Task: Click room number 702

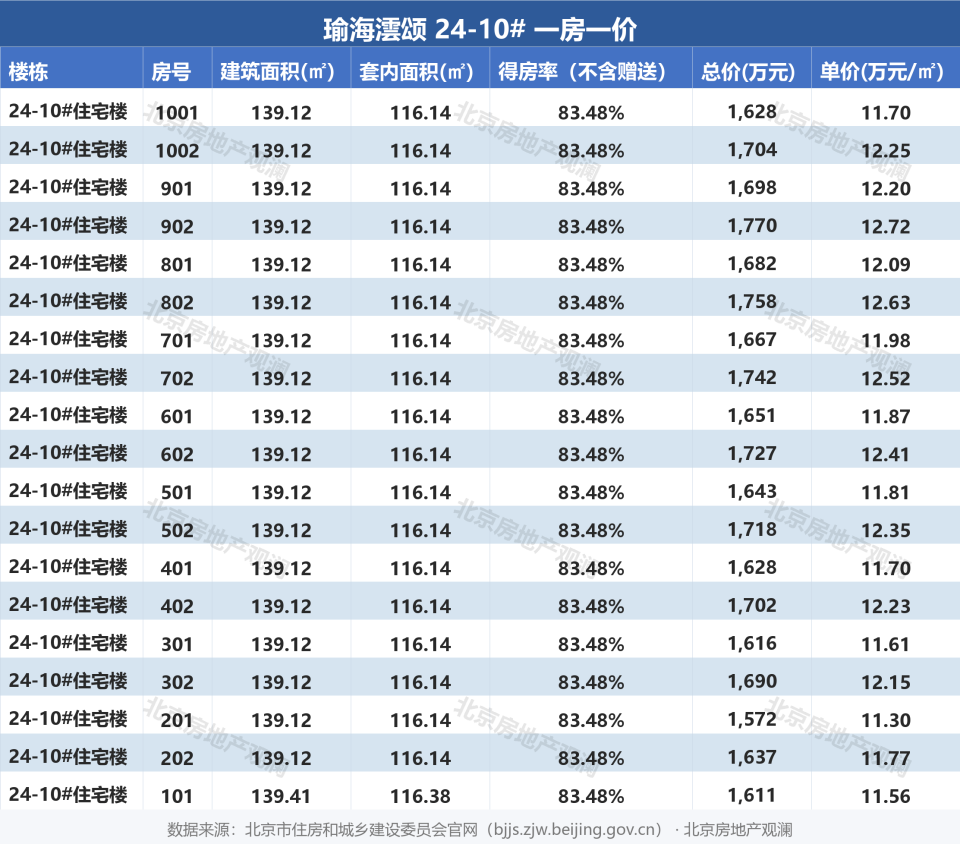Action: pos(177,378)
